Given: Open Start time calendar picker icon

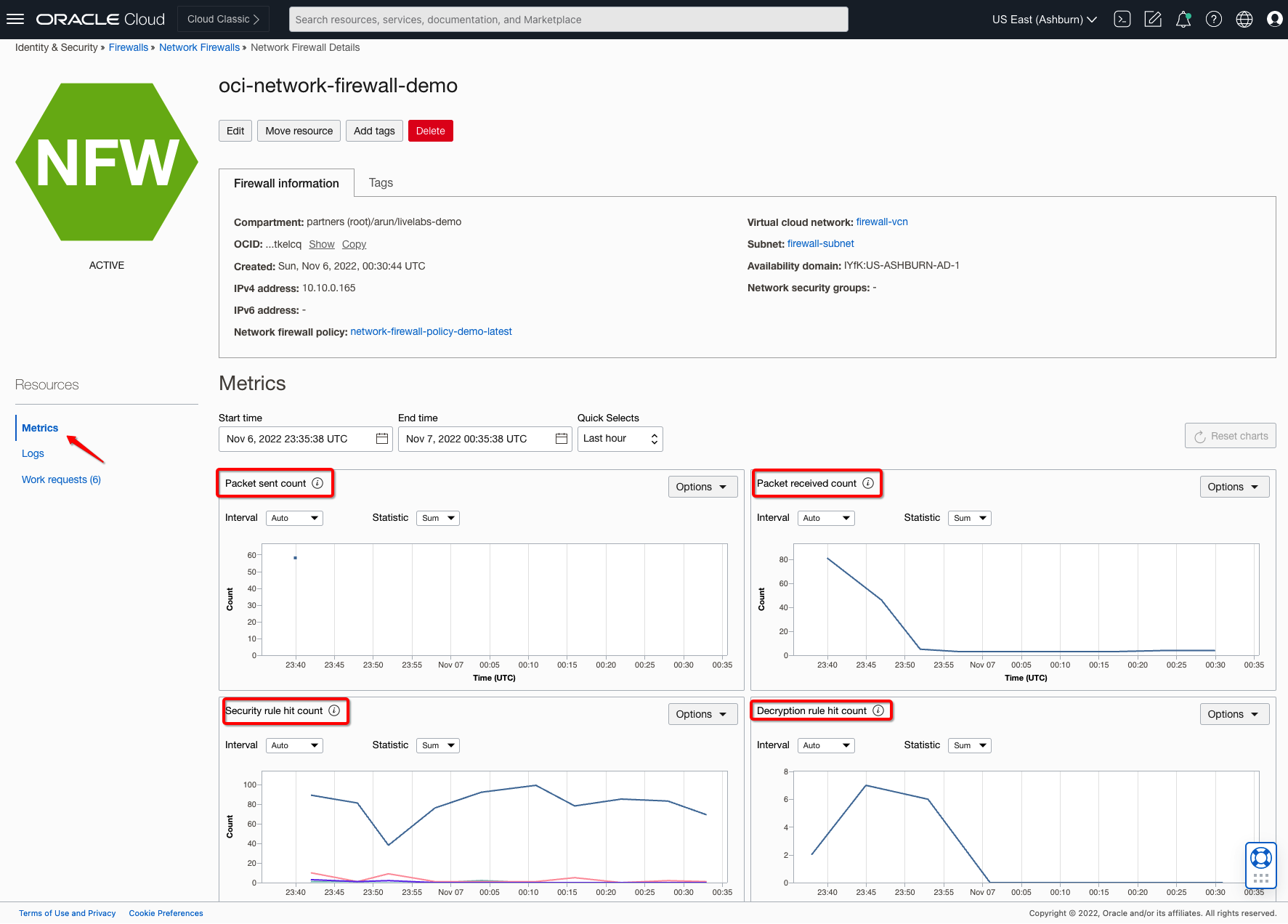Looking at the screenshot, I should click(382, 439).
